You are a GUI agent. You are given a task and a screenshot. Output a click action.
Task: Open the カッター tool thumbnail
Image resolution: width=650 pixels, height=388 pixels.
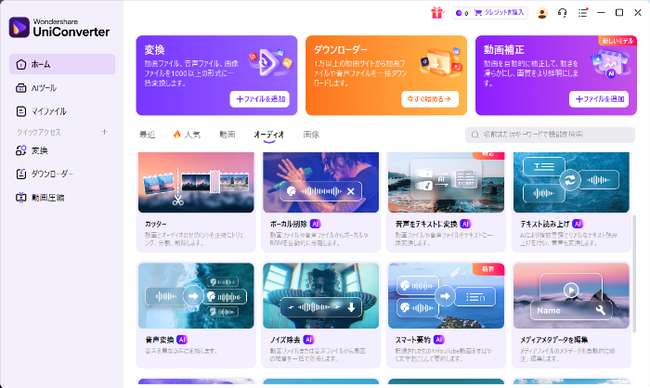coord(196,182)
